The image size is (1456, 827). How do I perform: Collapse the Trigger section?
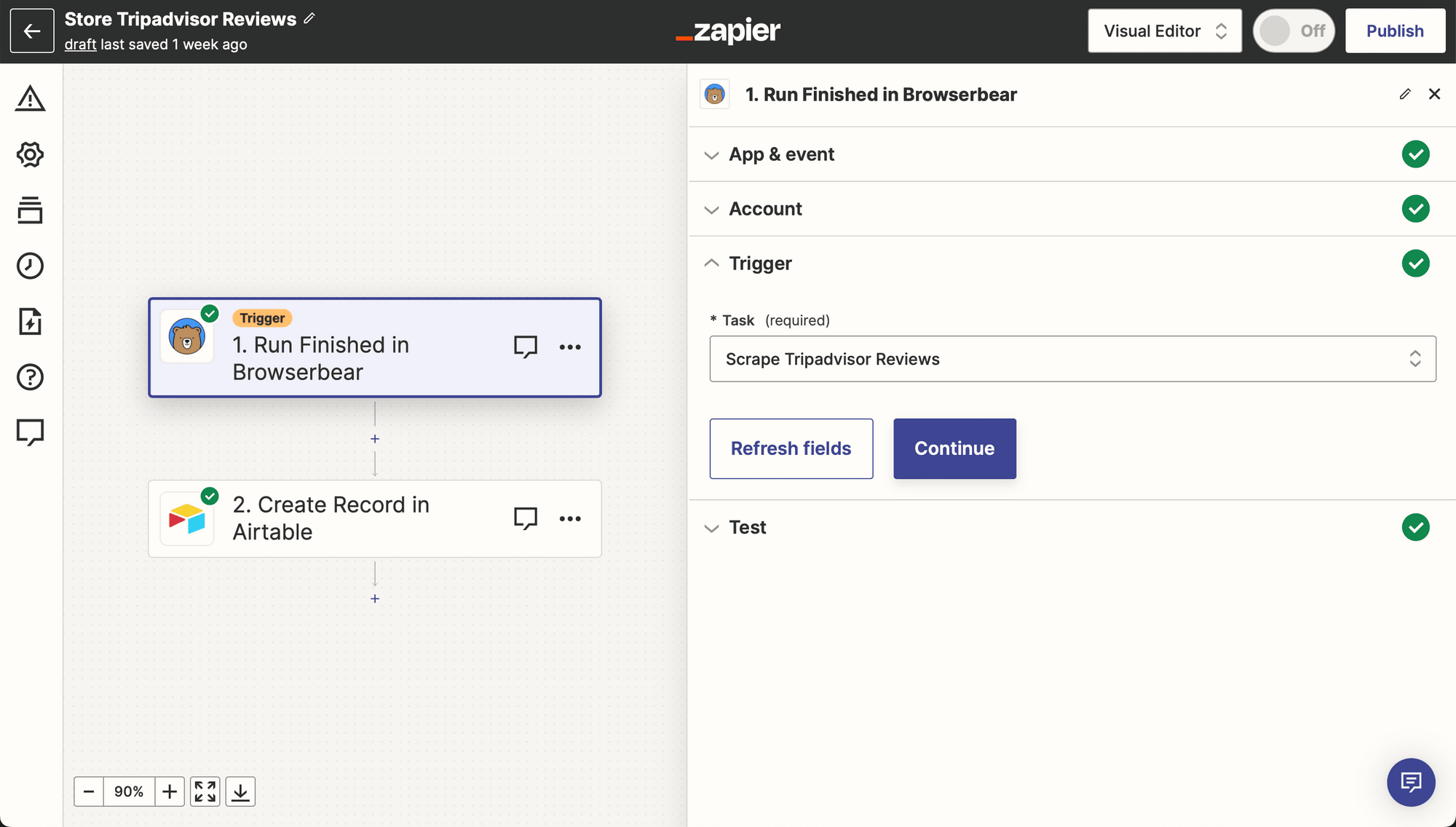point(711,263)
